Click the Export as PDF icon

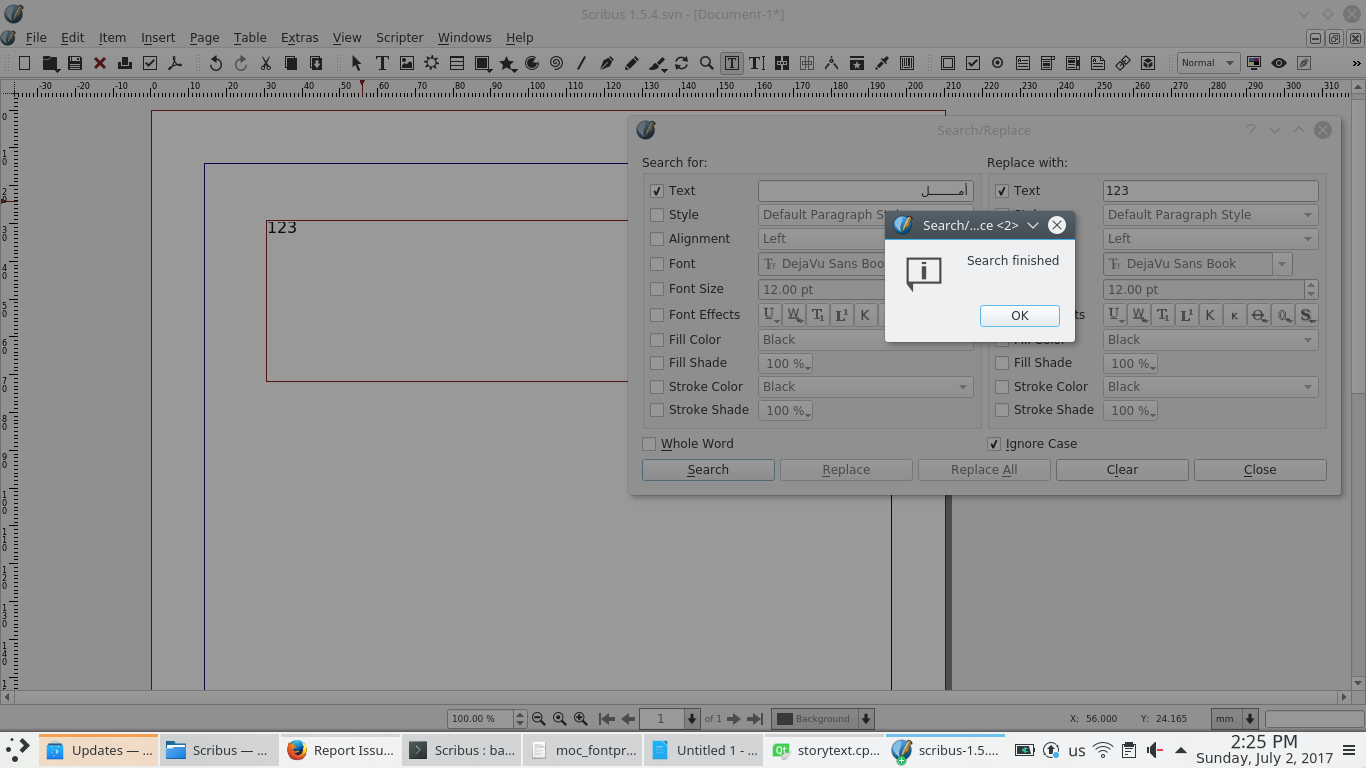175,63
